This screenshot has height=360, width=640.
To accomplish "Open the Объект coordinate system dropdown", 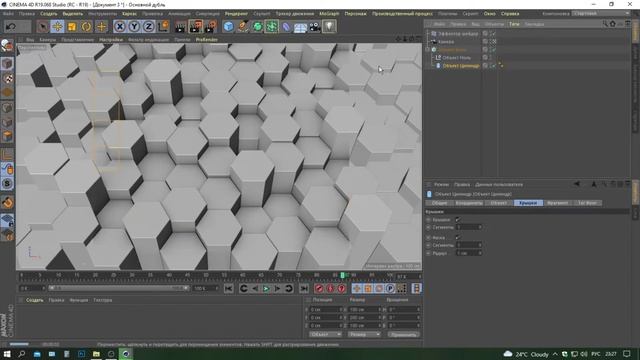I will point(325,334).
